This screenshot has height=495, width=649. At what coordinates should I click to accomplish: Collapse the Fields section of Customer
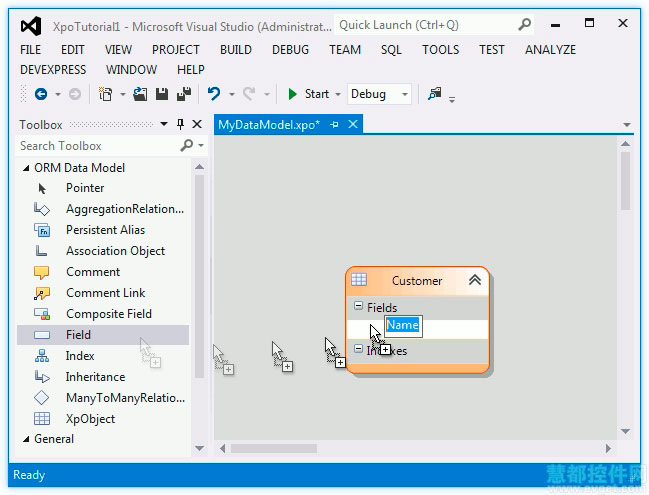pos(358,306)
